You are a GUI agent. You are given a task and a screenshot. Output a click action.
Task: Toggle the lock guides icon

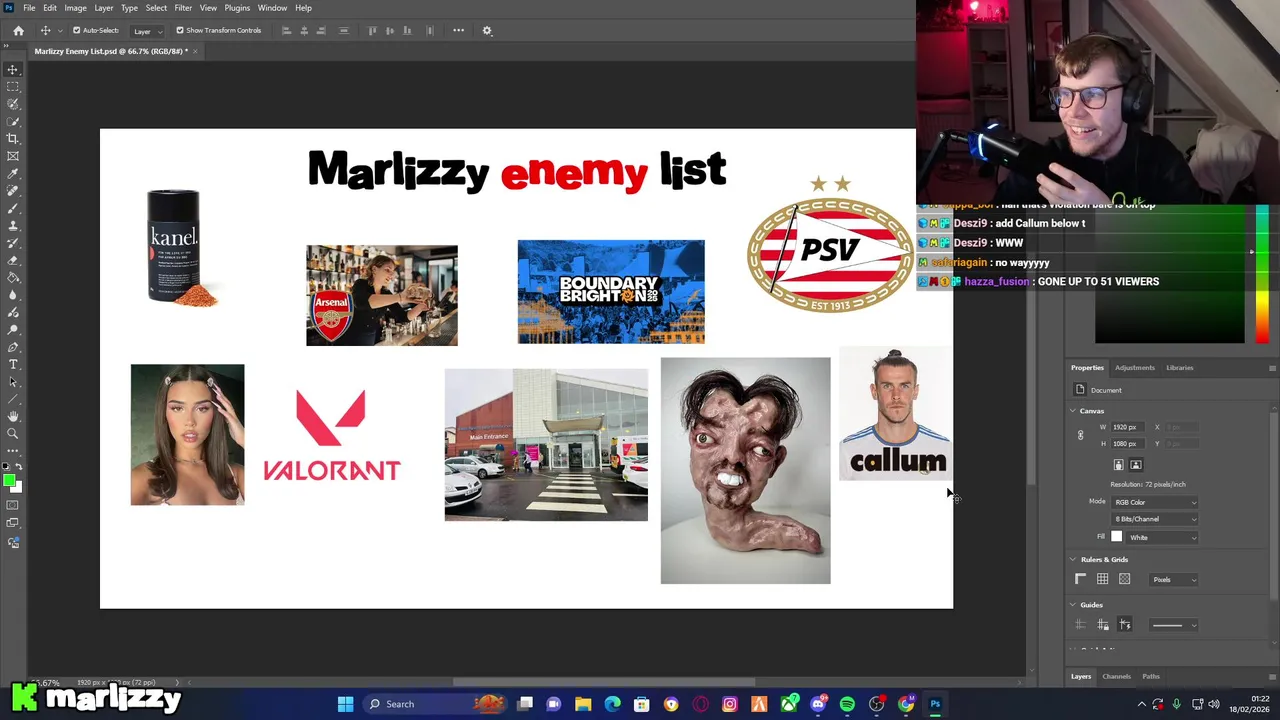pos(1102,625)
